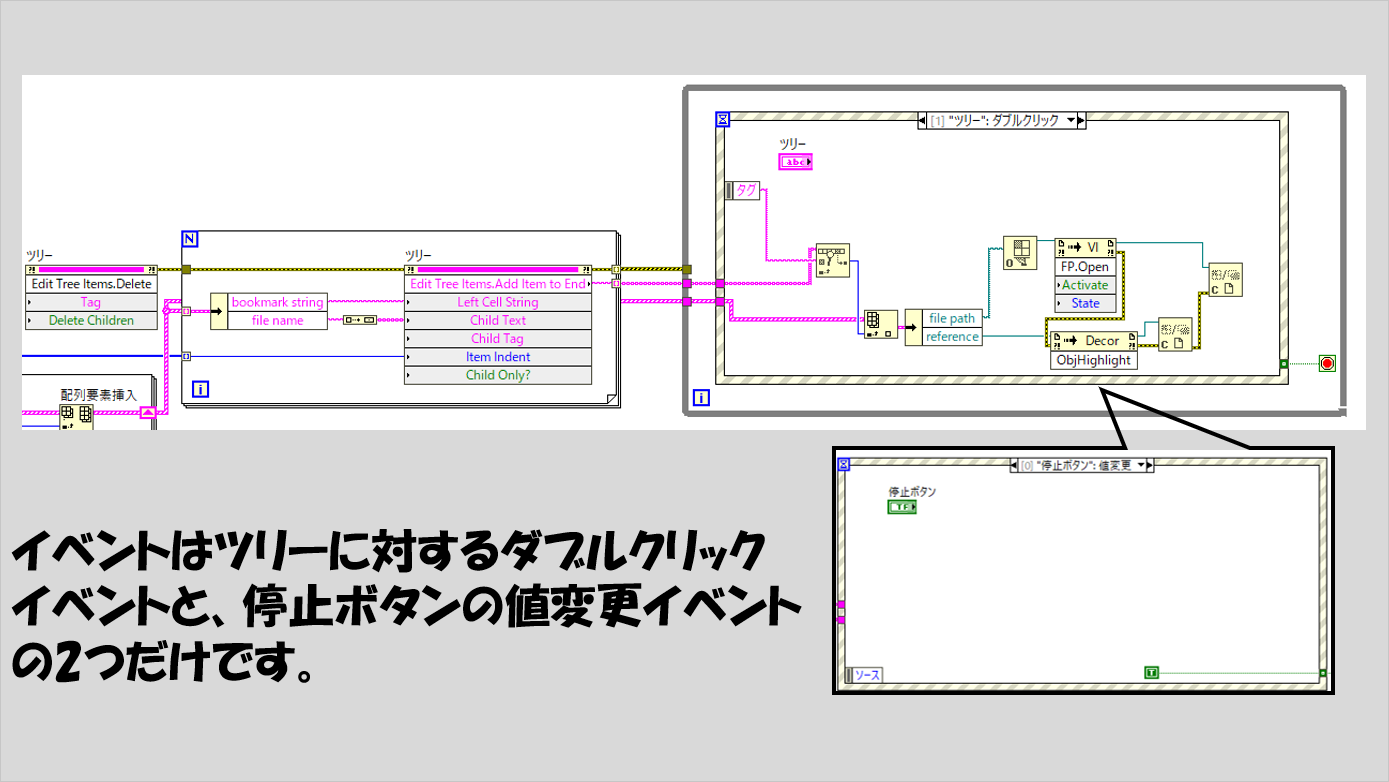Select the Close Reference icon right of VI node
1389x782 pixels.
point(1225,280)
